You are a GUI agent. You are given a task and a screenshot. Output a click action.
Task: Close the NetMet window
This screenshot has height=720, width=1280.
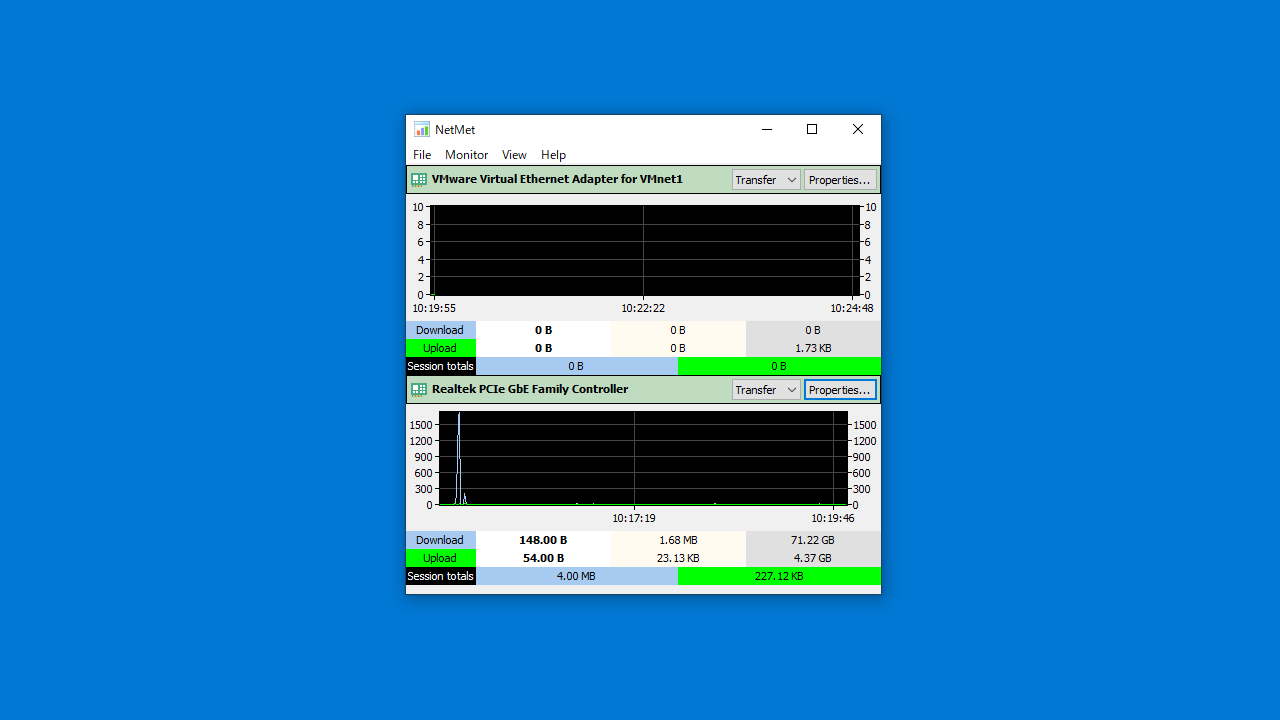[x=858, y=129]
